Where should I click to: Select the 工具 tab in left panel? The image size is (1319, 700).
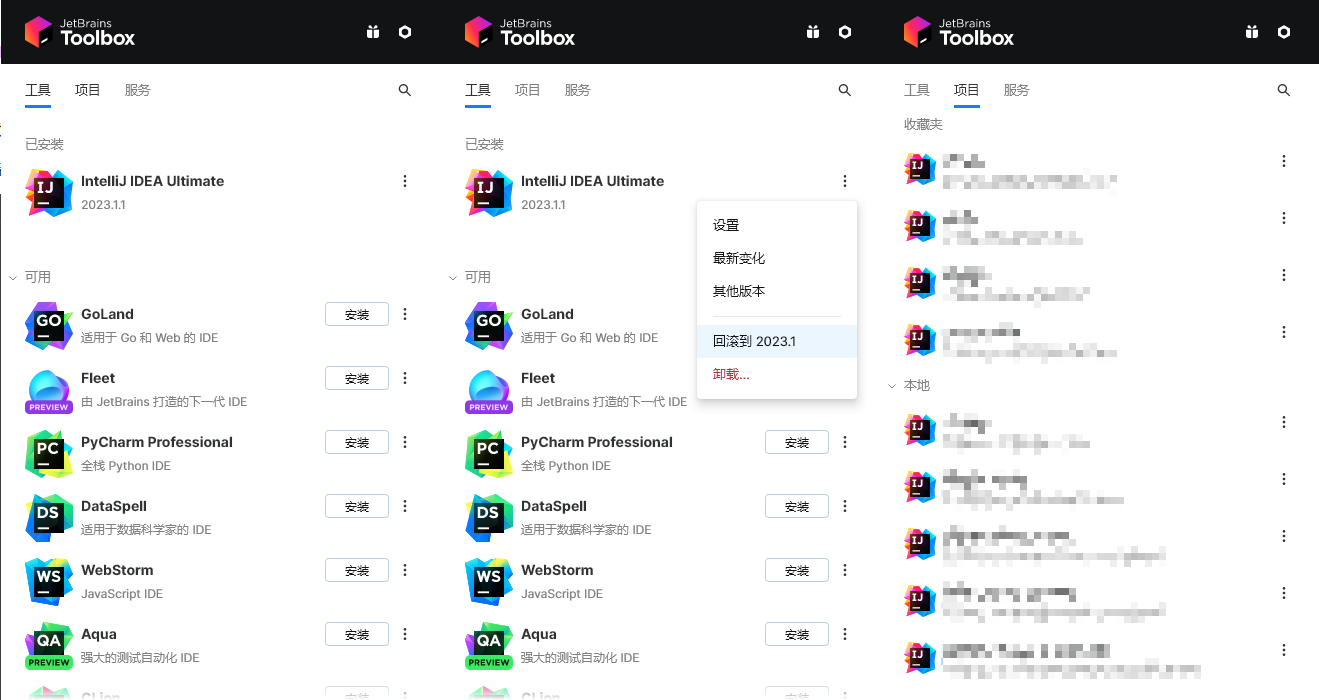coord(38,90)
